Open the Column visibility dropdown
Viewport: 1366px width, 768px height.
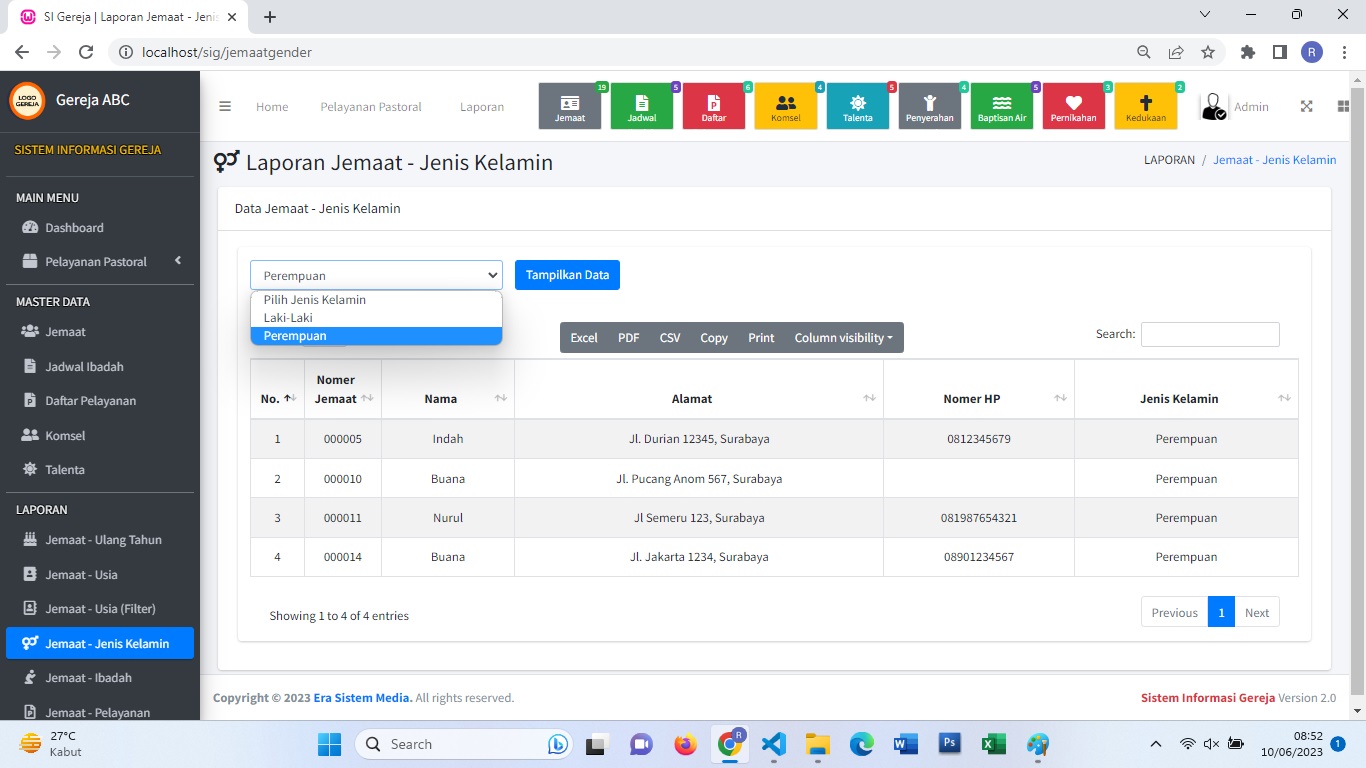click(843, 338)
